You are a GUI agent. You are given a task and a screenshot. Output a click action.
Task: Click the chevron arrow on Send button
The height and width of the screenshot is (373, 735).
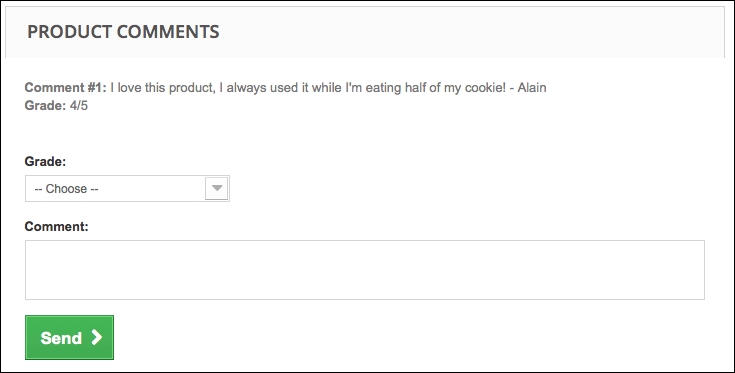pyautogui.click(x=97, y=337)
